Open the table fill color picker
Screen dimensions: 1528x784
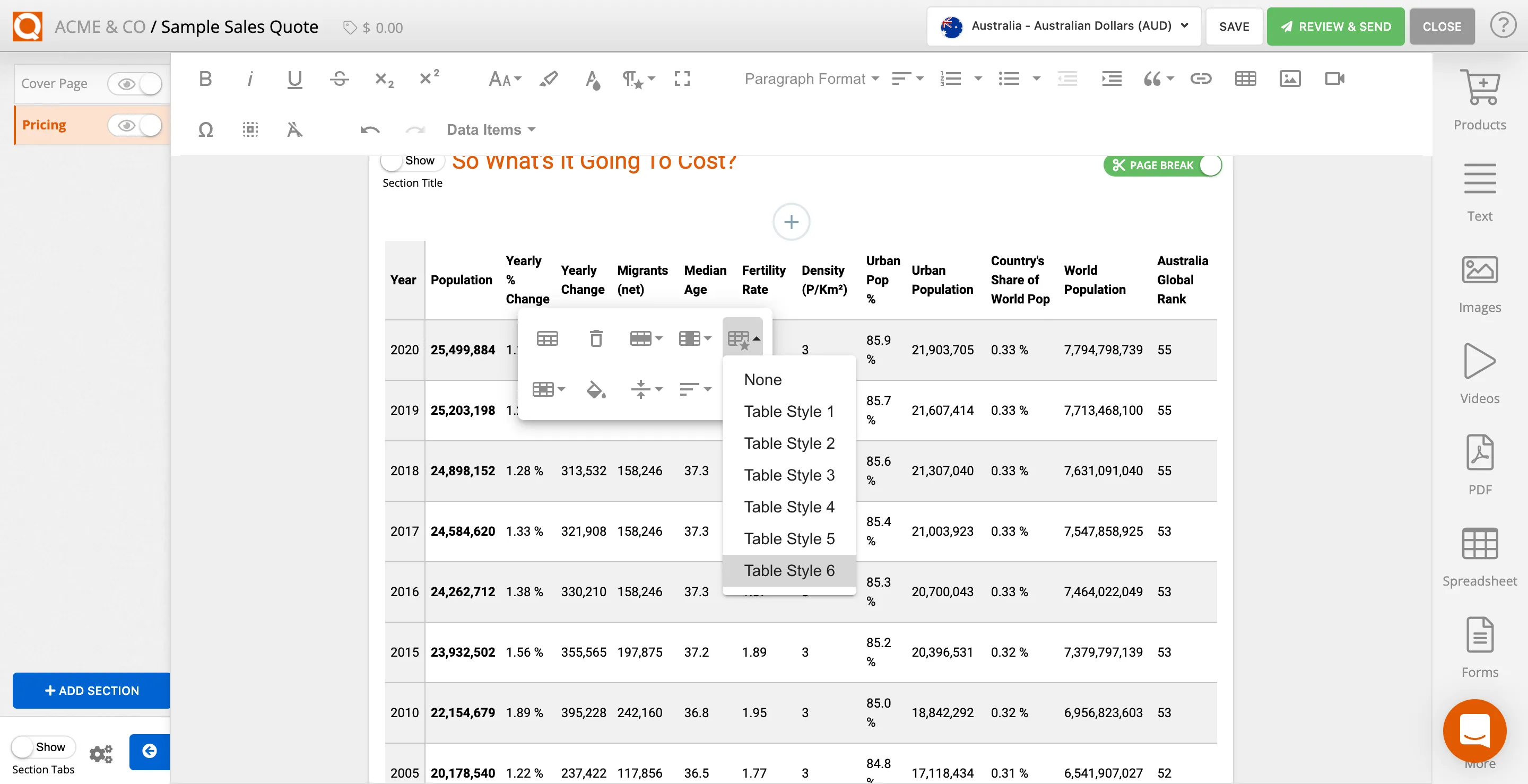tap(595, 390)
